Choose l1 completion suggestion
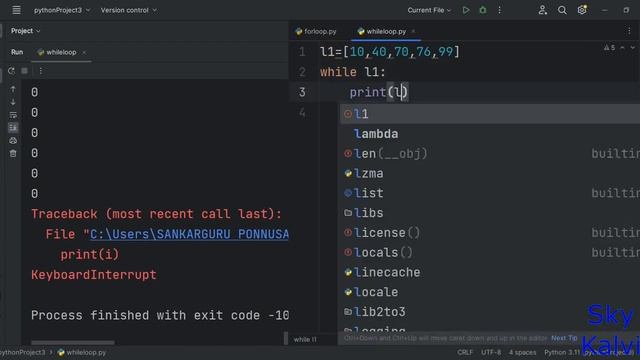 (x=490, y=114)
